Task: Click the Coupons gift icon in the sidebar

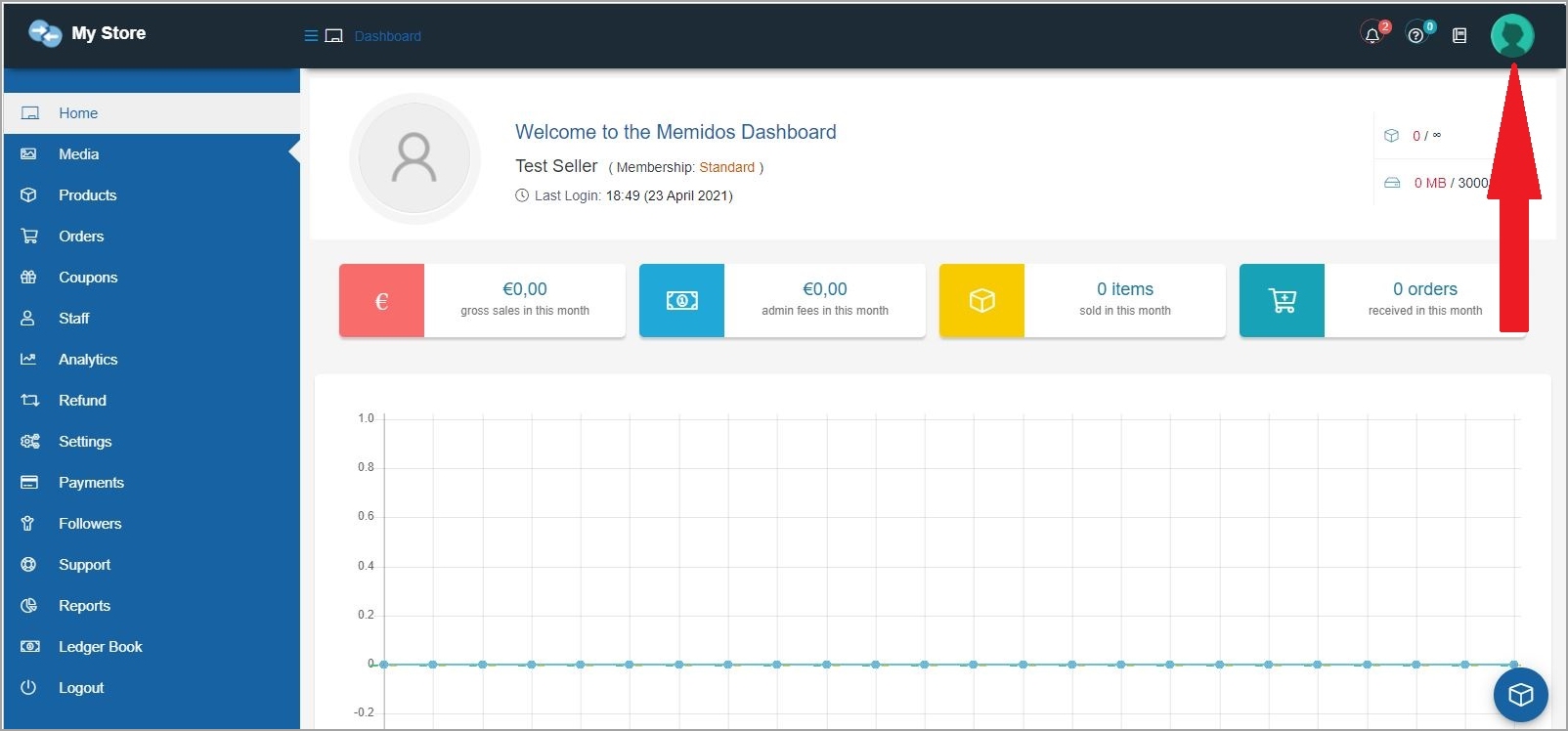Action: (28, 278)
